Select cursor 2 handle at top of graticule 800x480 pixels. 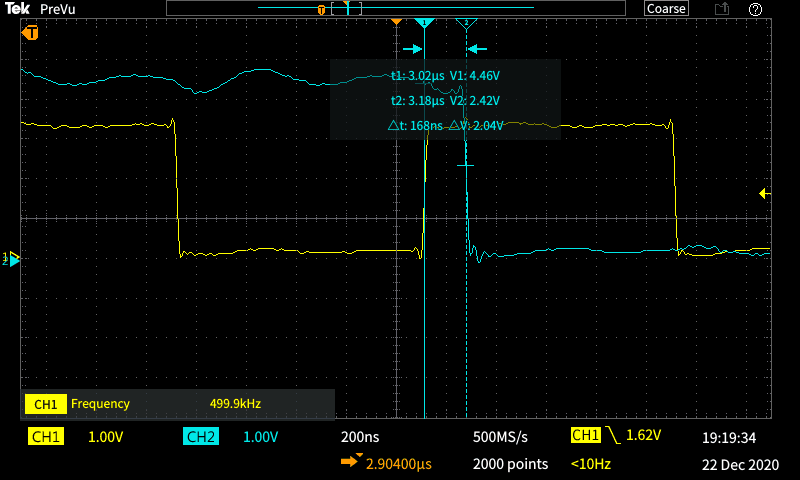[x=464, y=22]
